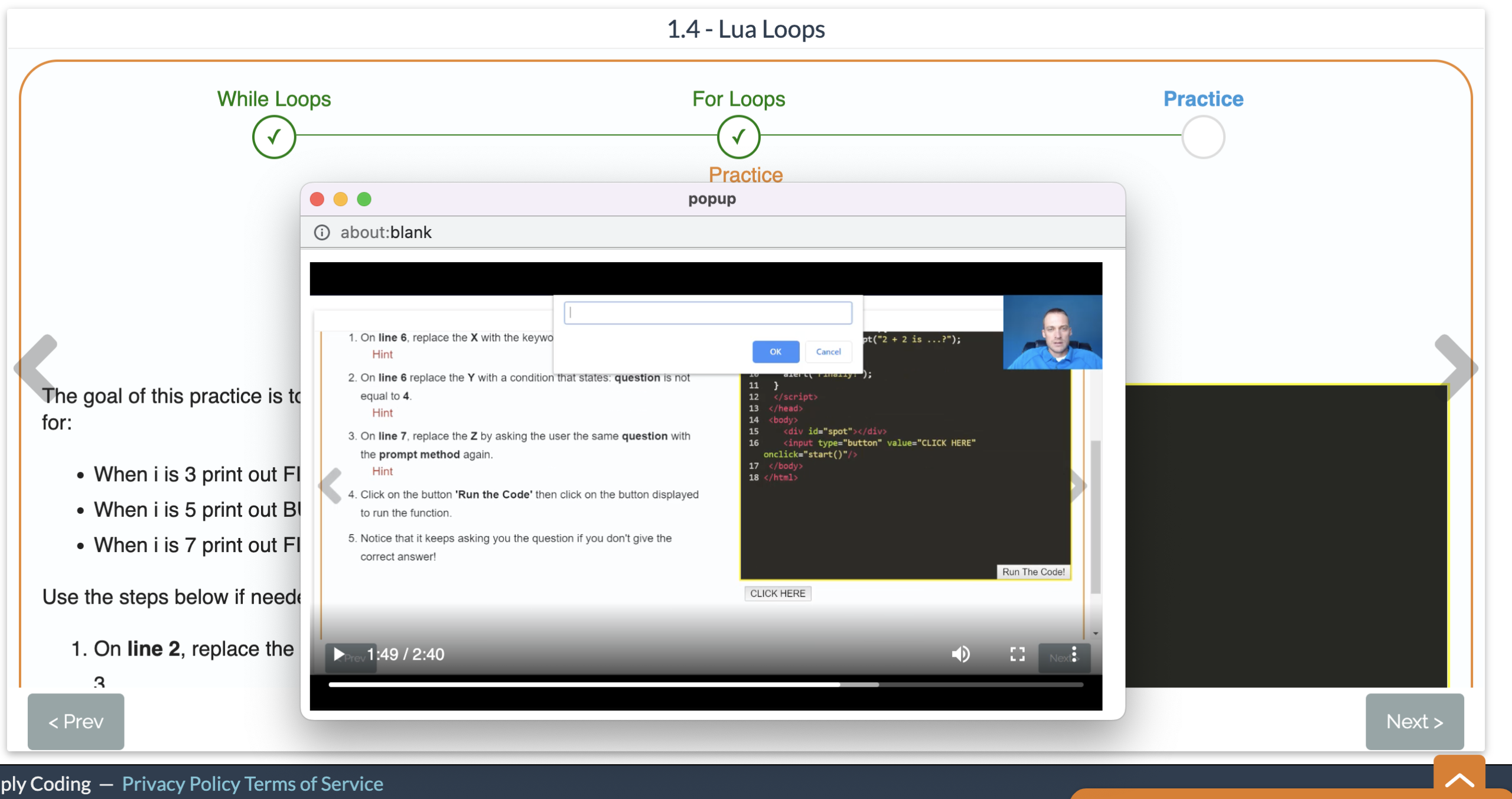
Task: Click the 1:49 / 2:40 time display
Action: (405, 654)
